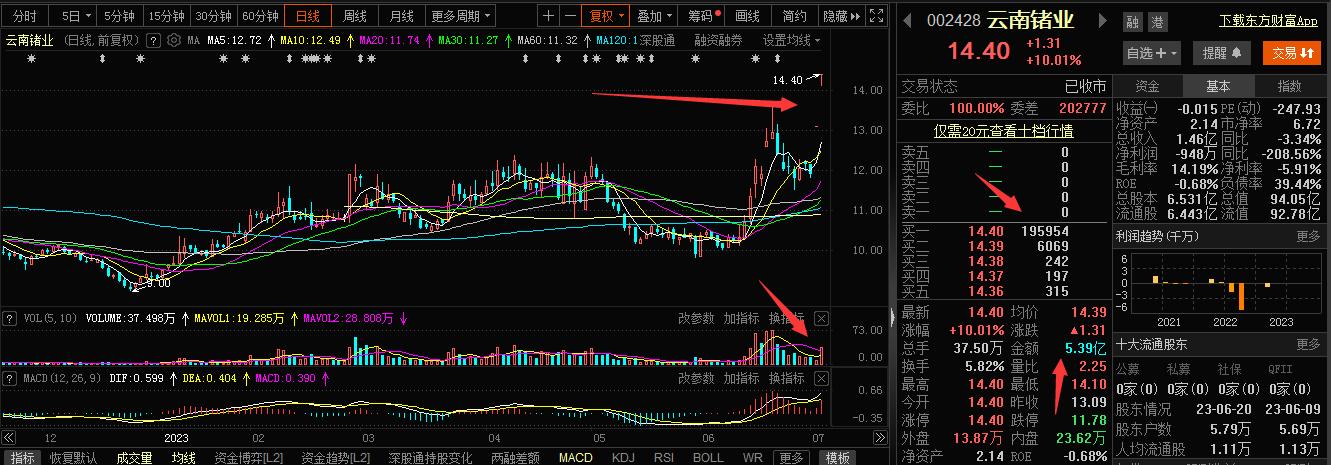Click 更多 next to 利润趋势

1308,236
